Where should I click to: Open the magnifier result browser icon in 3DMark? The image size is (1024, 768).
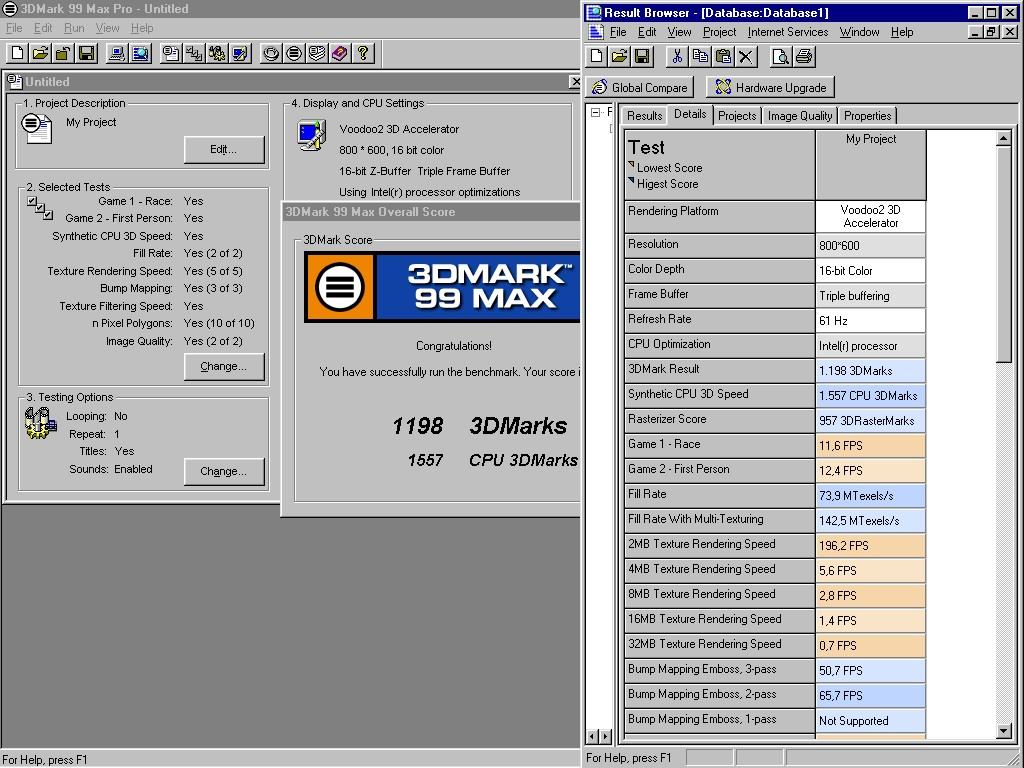pyautogui.click(x=140, y=53)
